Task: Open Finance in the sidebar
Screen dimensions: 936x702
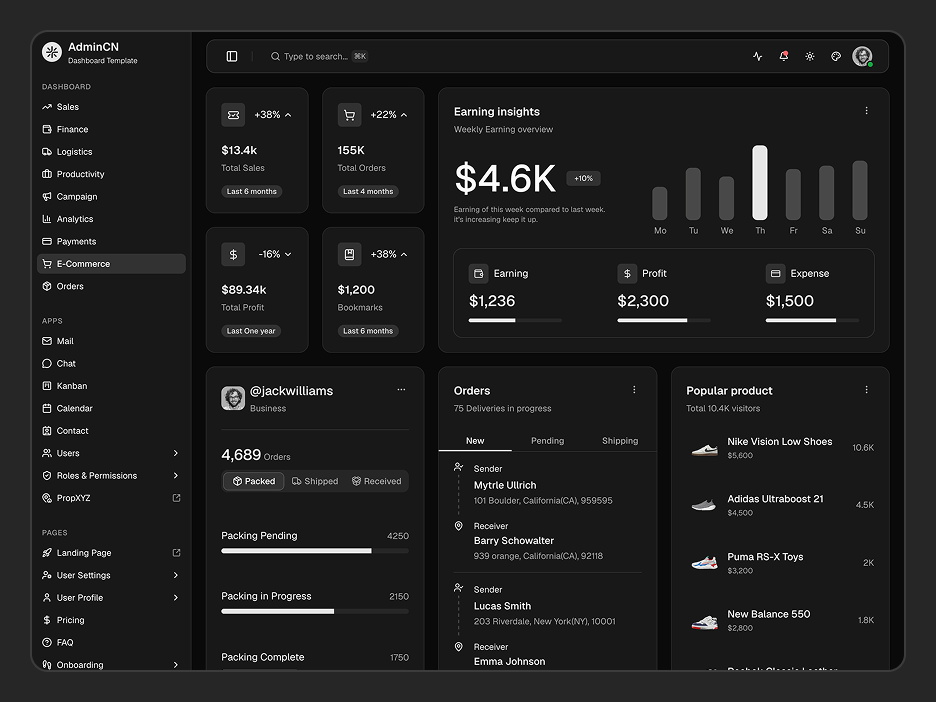Action: pyautogui.click(x=111, y=130)
